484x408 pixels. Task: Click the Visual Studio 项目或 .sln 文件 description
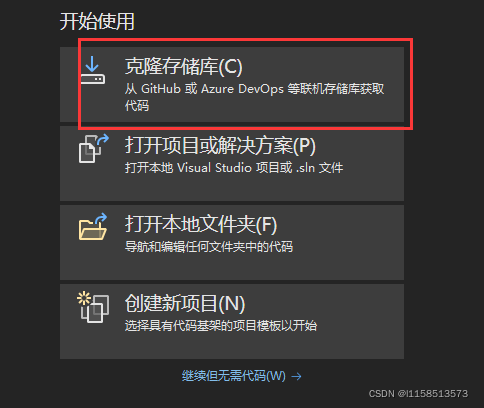point(234,168)
